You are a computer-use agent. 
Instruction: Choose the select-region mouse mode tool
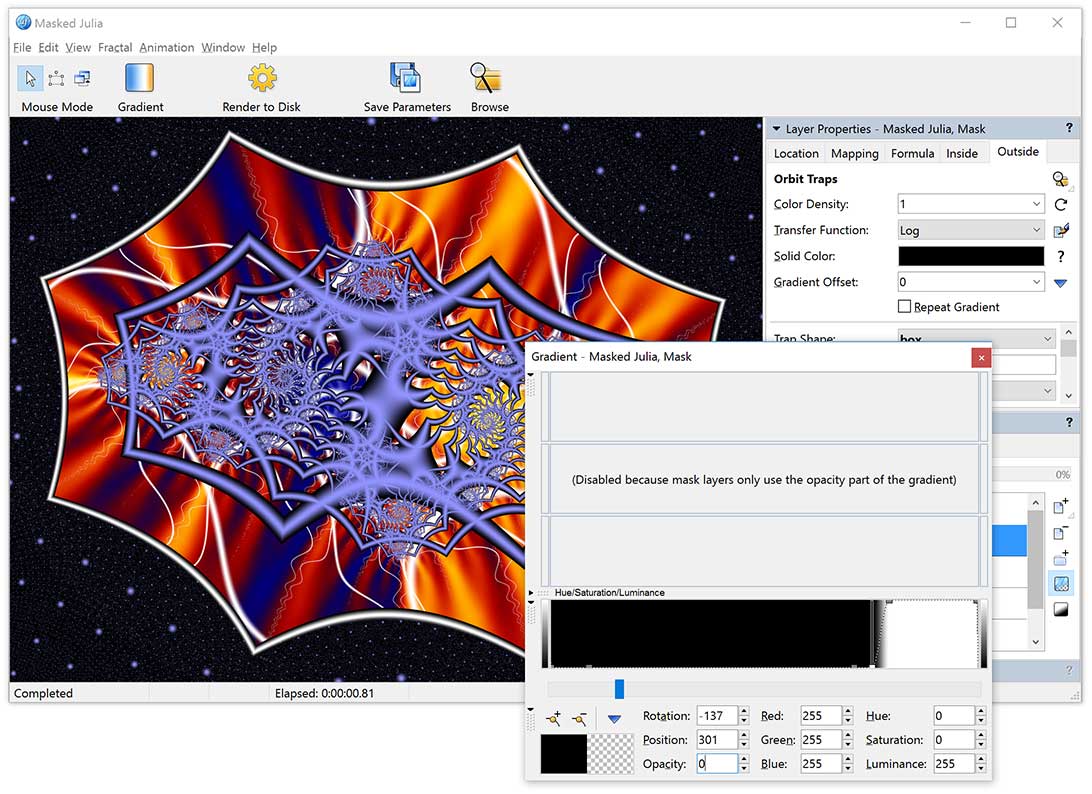pyautogui.click(x=56, y=79)
